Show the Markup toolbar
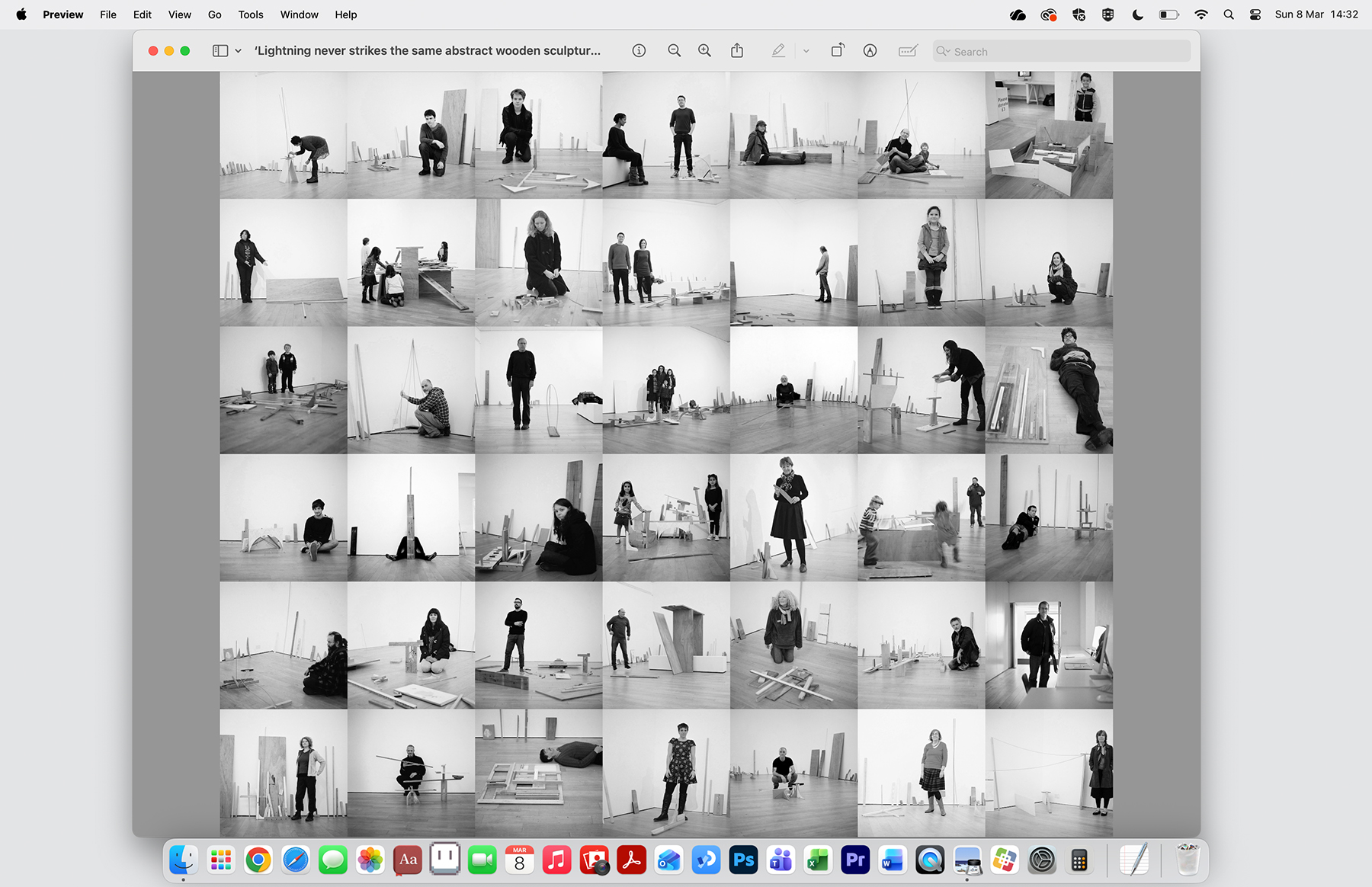The height and width of the screenshot is (887, 1372). [870, 51]
